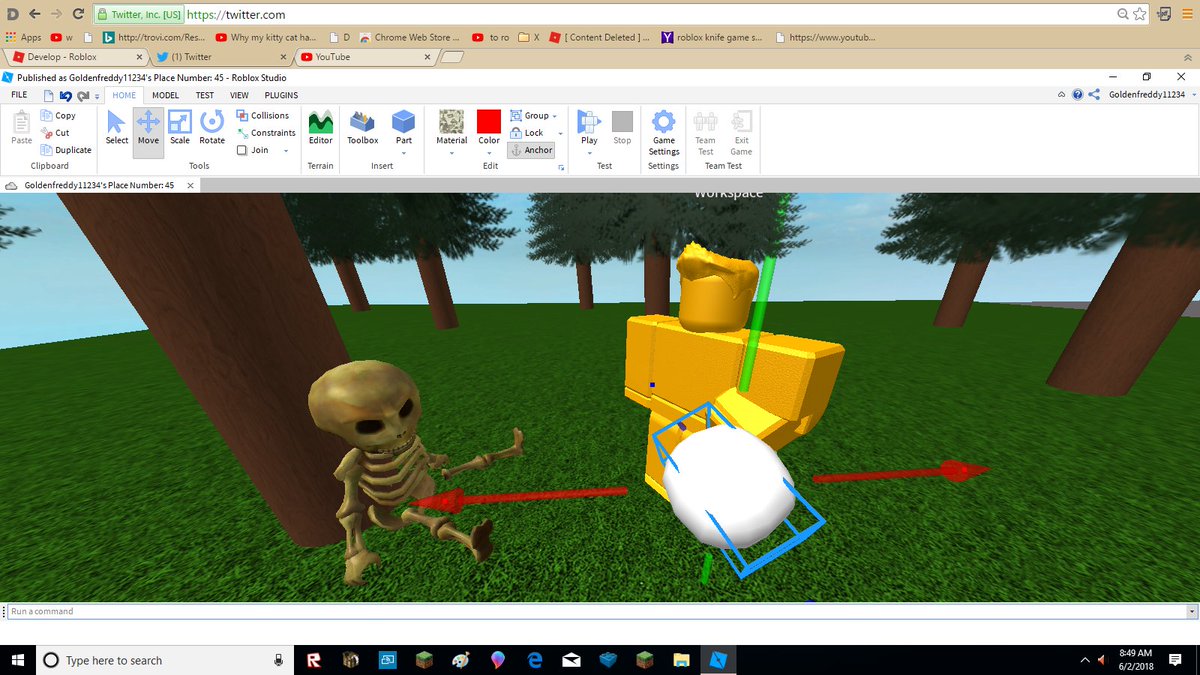This screenshot has width=1200, height=675.
Task: Switch to the PLUGINS ribbon tab
Action: tap(281, 95)
